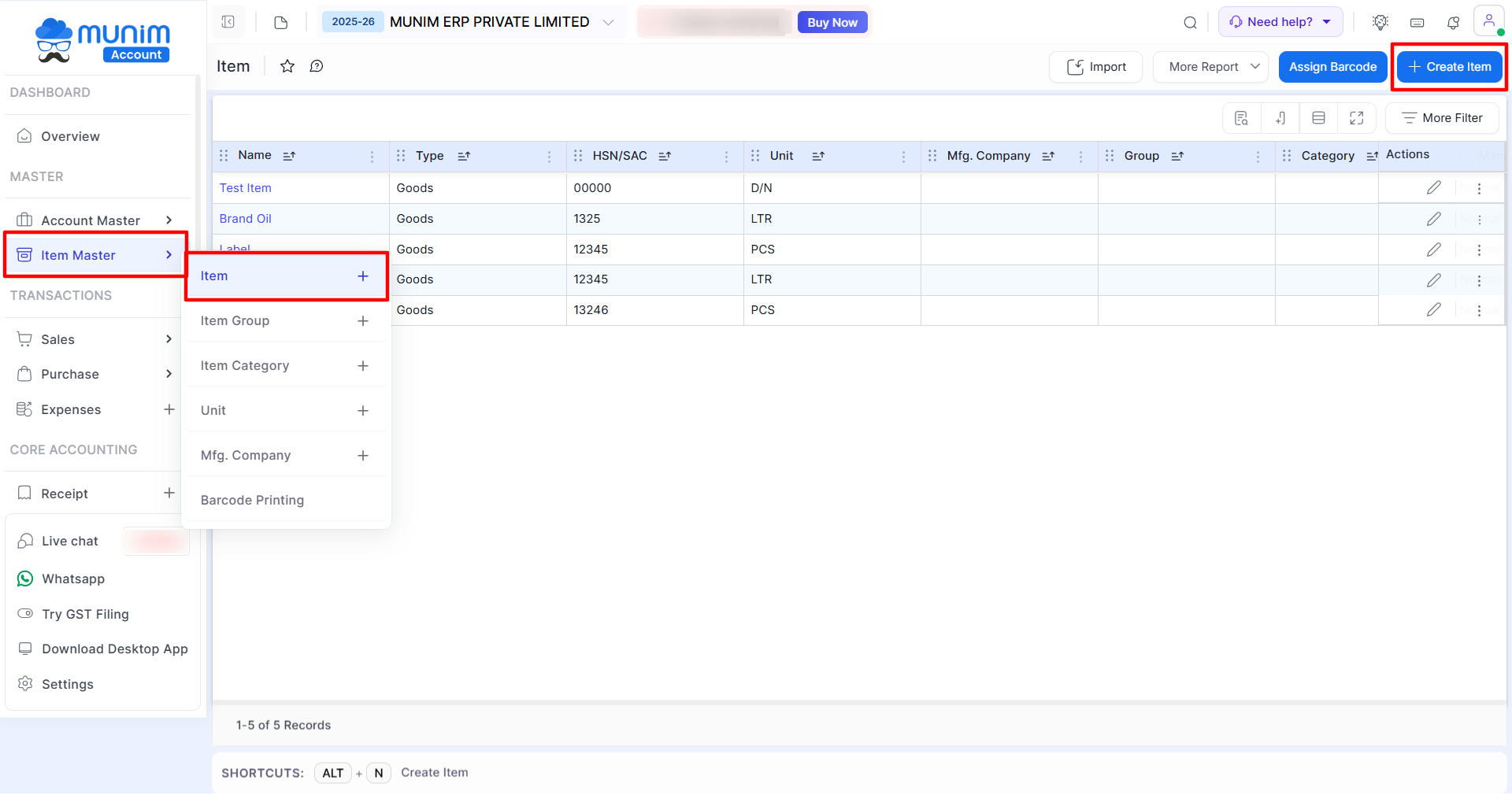Add new Mfg. Company with plus icon

pyautogui.click(x=363, y=456)
